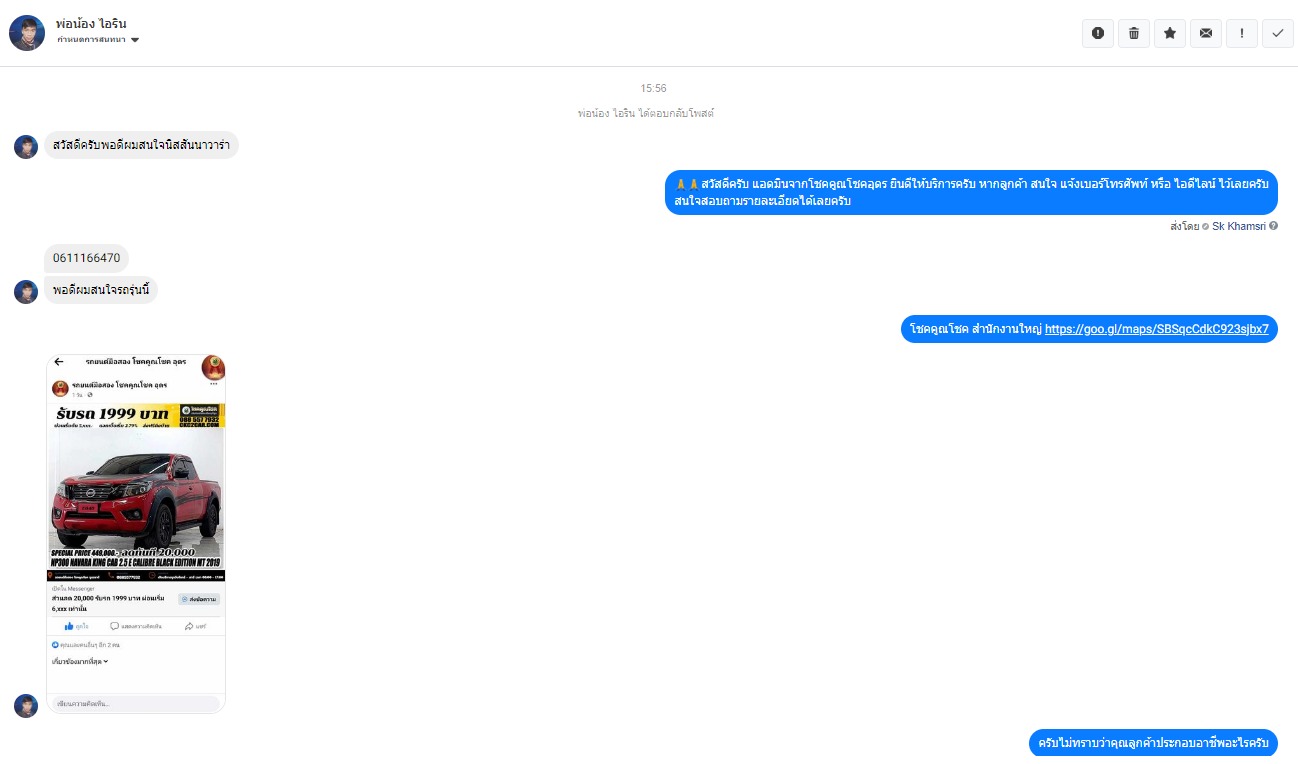Select the occupation question reply bubble

1153,743
